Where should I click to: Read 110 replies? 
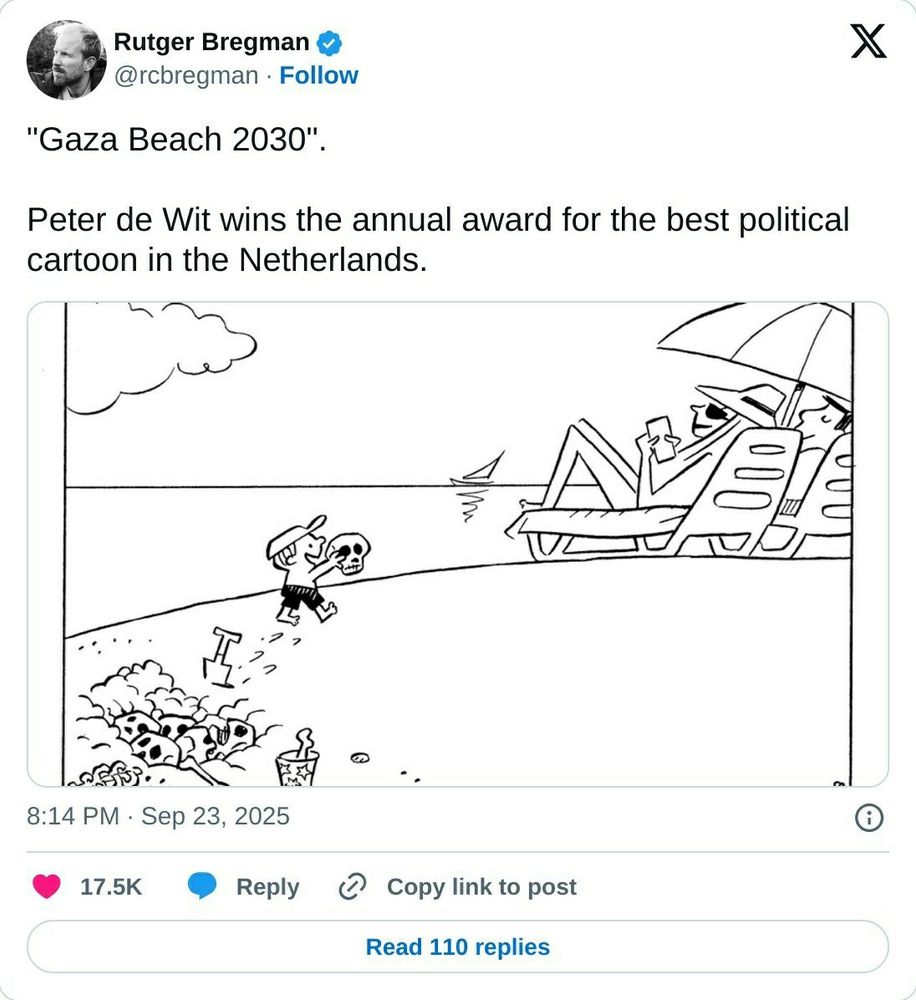pos(458,946)
